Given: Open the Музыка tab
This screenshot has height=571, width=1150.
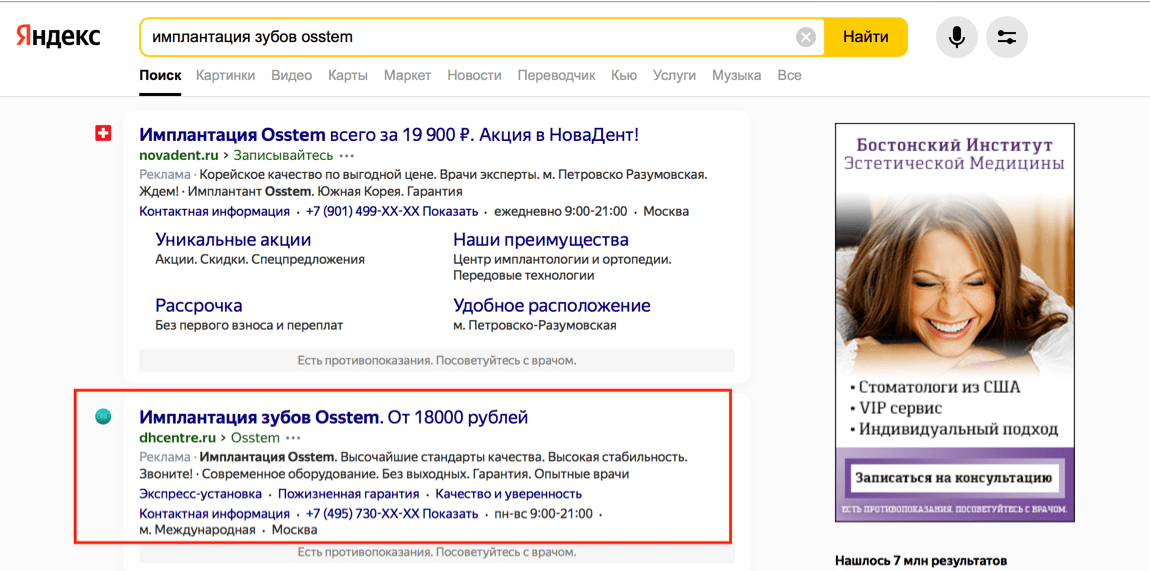Looking at the screenshot, I should 736,75.
